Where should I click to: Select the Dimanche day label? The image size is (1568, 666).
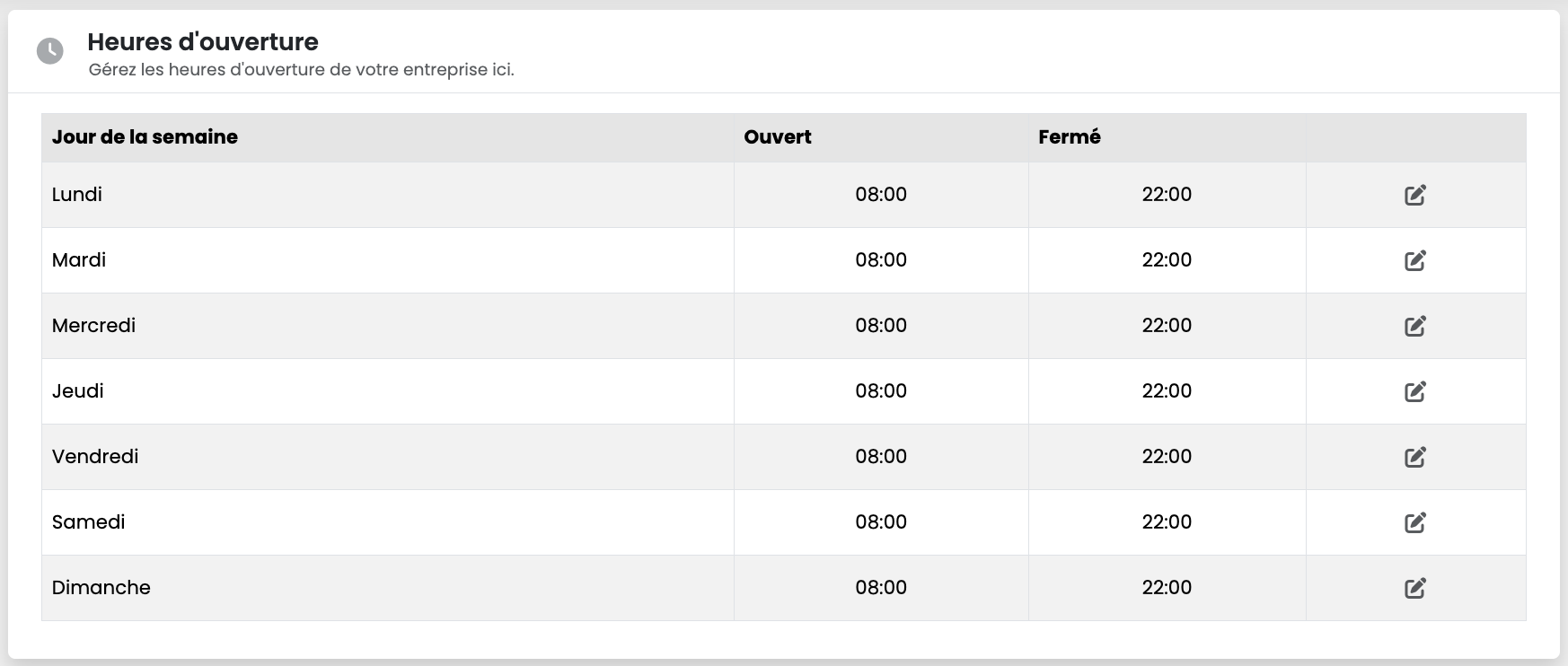coord(101,587)
